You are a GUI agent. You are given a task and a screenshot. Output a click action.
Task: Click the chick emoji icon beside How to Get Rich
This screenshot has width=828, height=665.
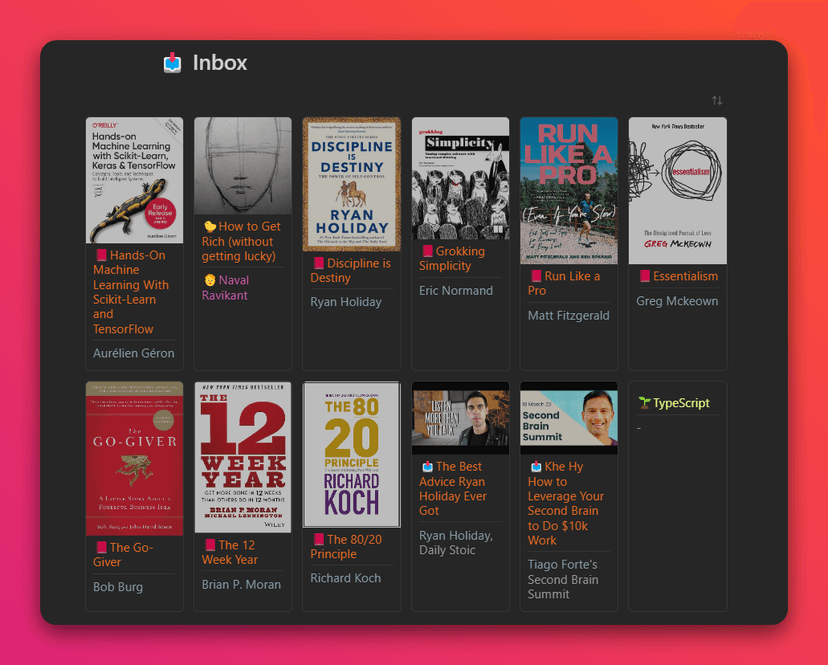pyautogui.click(x=210, y=227)
